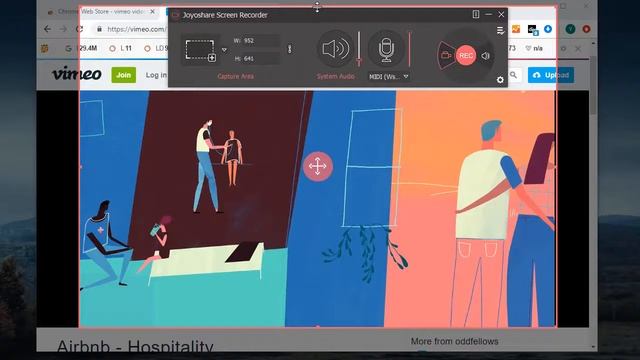This screenshot has height=360, width=640.
Task: Click the L 11 metric in SEO bar
Action: pyautogui.click(x=120, y=48)
